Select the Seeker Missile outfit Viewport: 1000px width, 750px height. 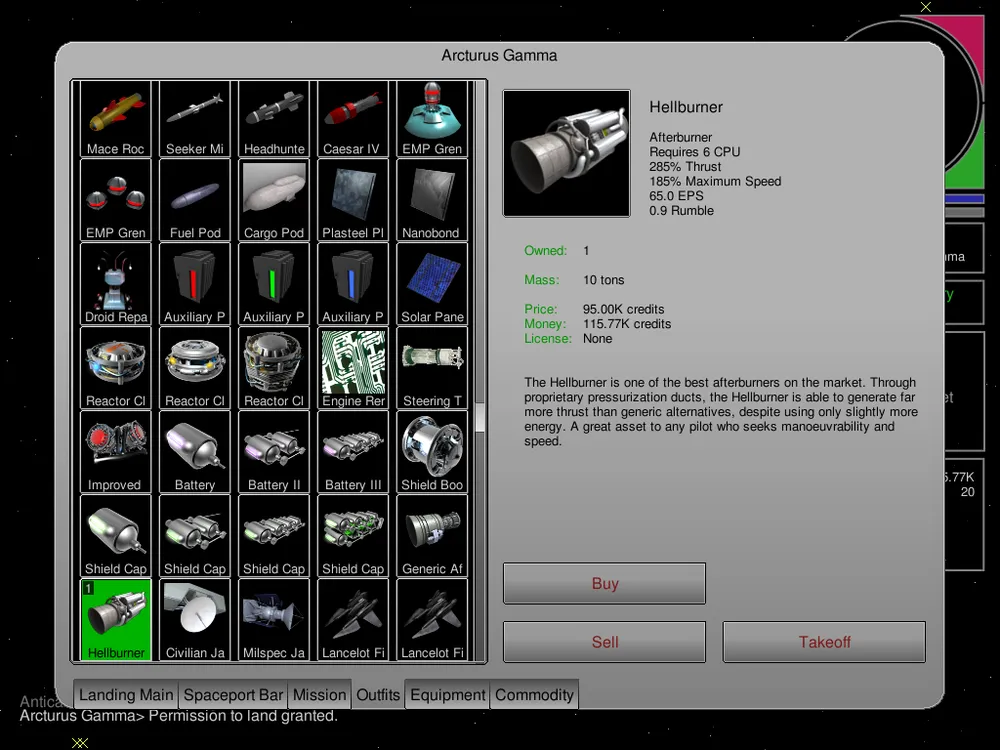click(195, 119)
